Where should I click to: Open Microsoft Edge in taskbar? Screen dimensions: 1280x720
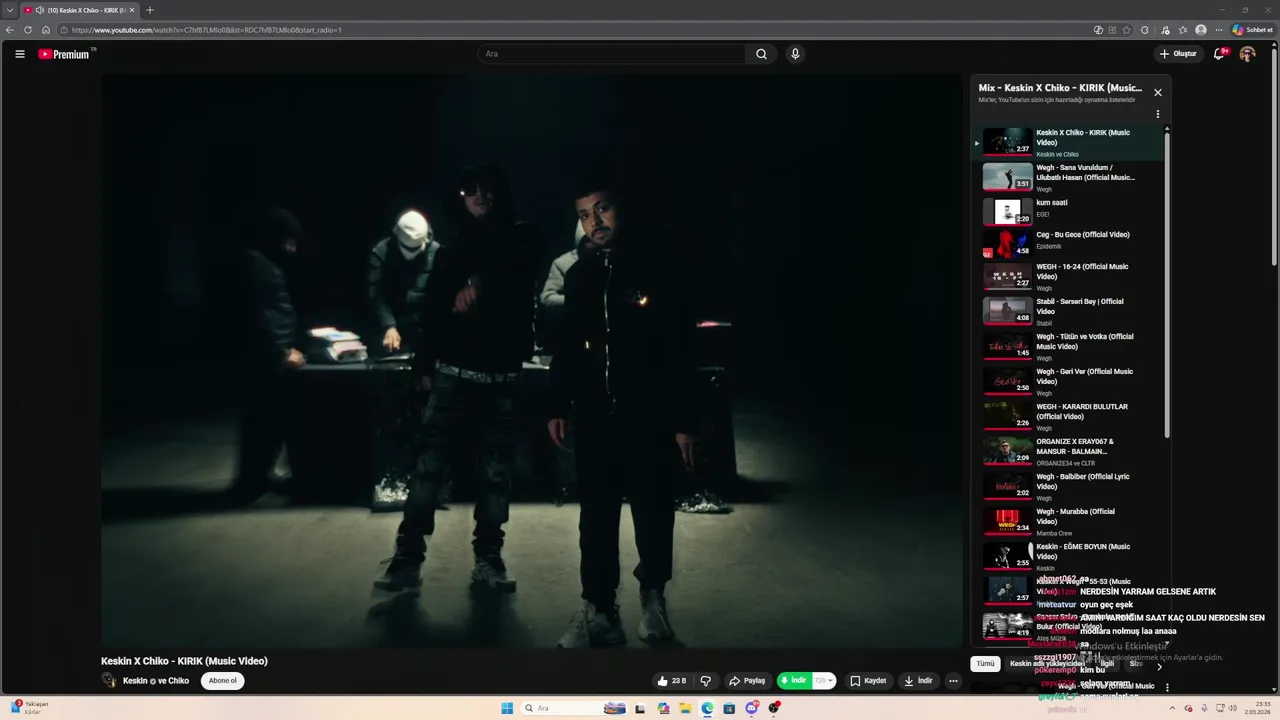[x=707, y=708]
